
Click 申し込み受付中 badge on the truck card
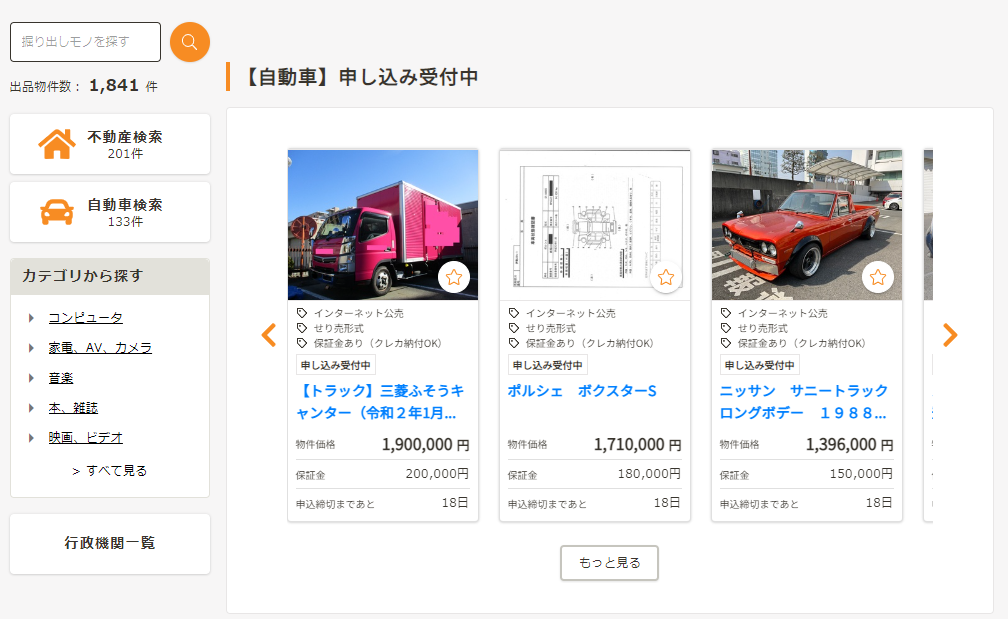tap(336, 365)
